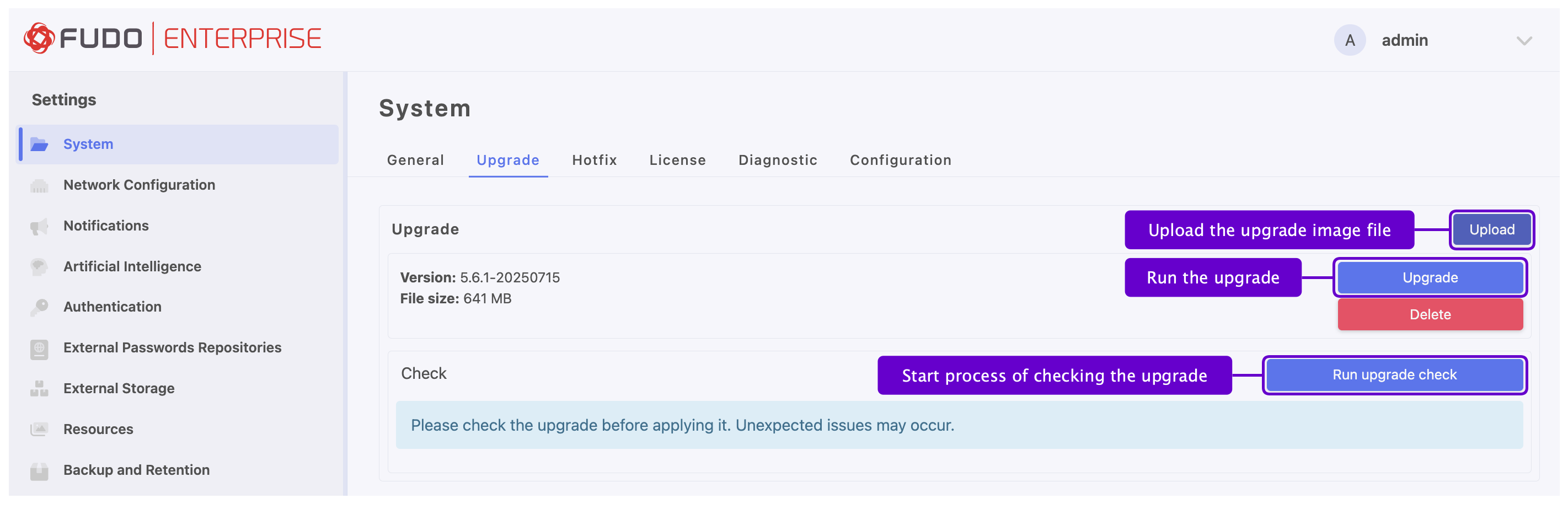1568x509 pixels.
Task: Open the Configuration tab
Action: pos(900,160)
